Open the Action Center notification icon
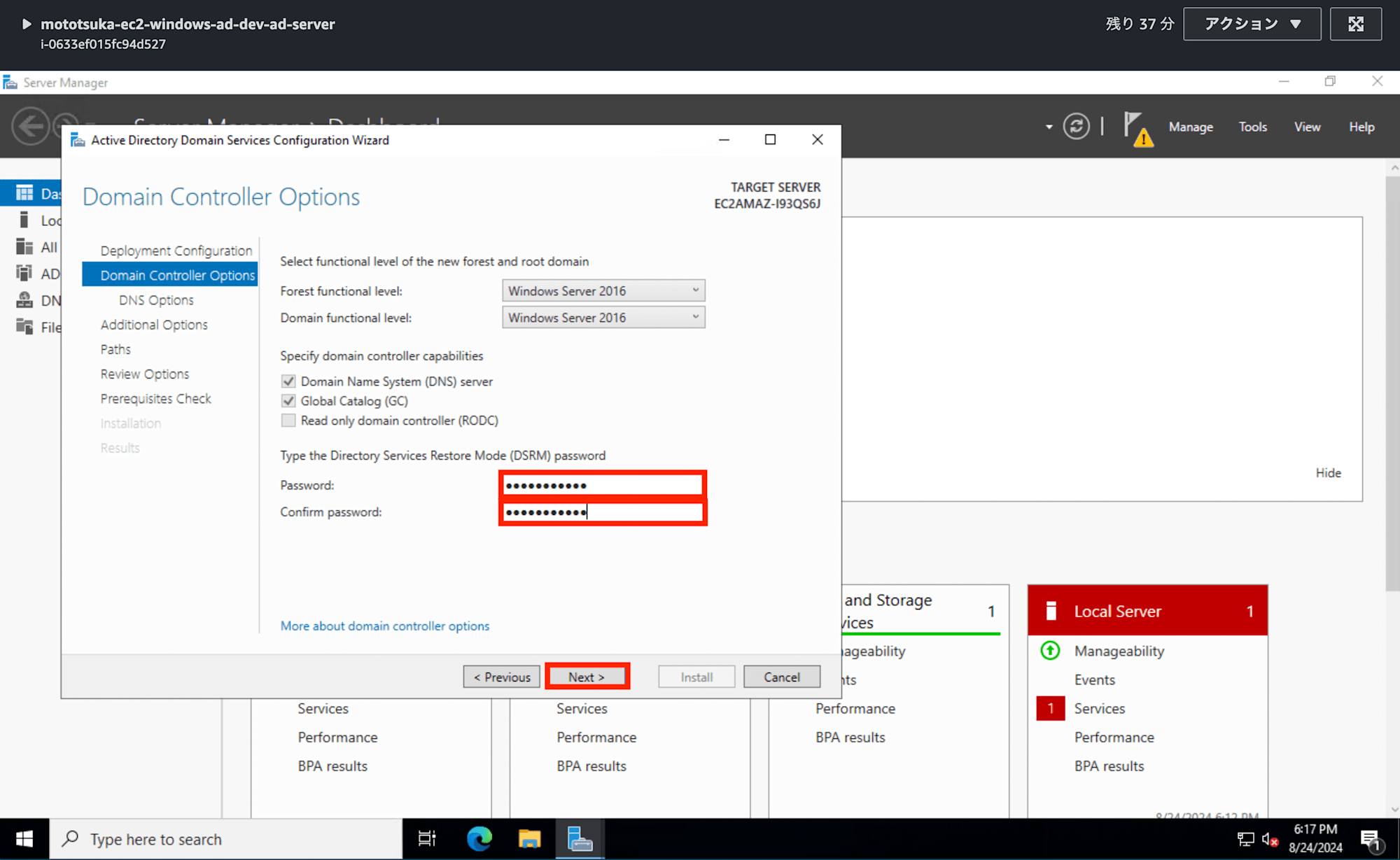This screenshot has width=1400, height=860. [1370, 840]
